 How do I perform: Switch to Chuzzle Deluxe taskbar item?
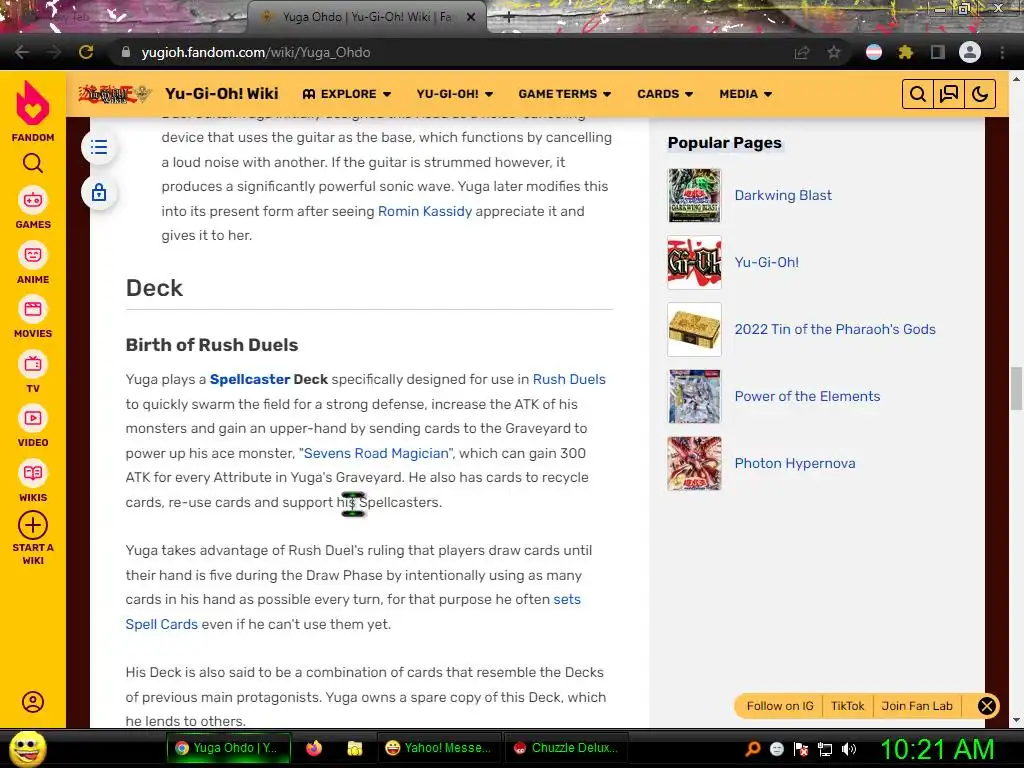coord(566,748)
